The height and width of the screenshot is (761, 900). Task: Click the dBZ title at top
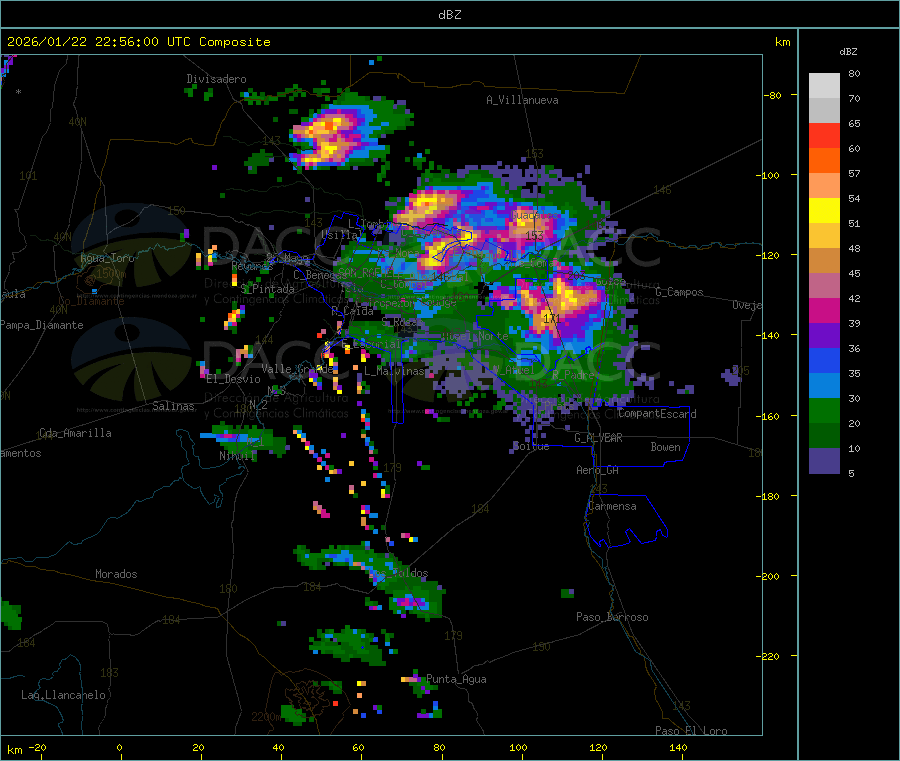(x=449, y=15)
